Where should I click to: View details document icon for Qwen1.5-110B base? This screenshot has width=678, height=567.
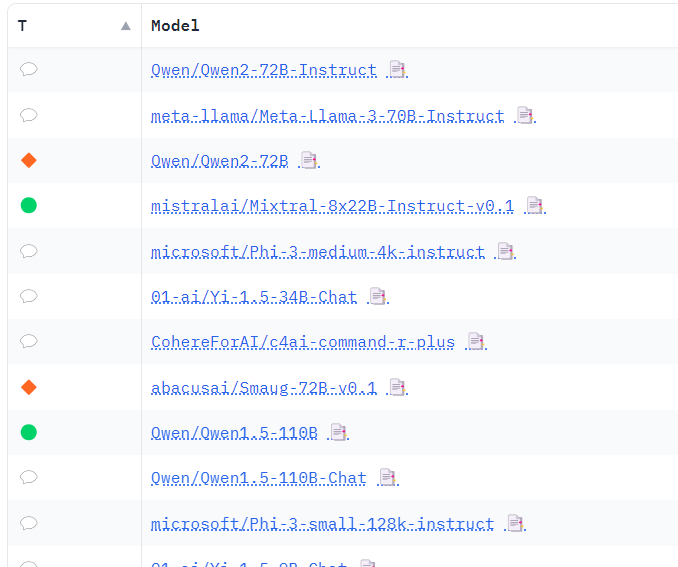coord(339,432)
